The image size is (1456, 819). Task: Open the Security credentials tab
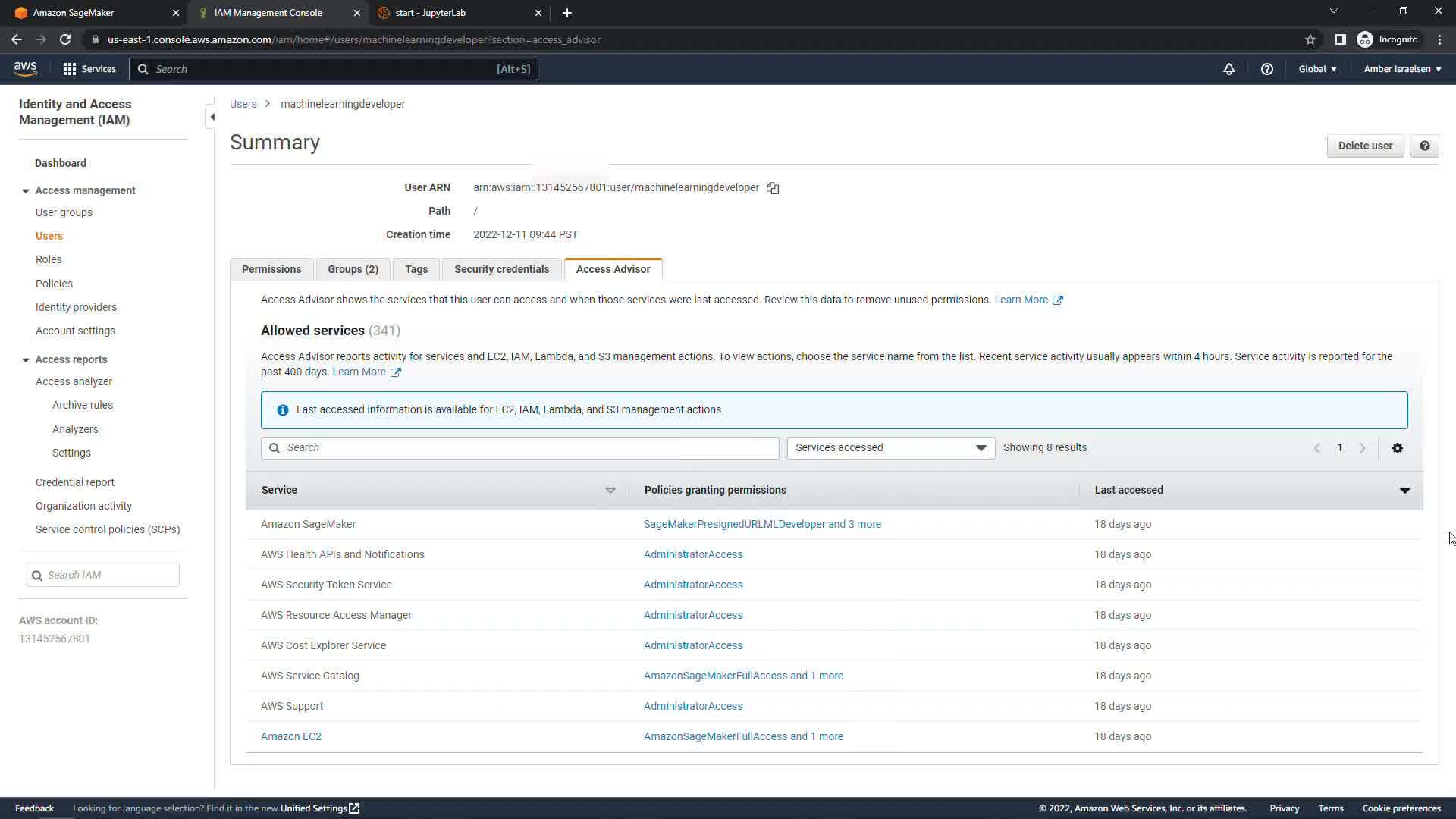tap(501, 269)
